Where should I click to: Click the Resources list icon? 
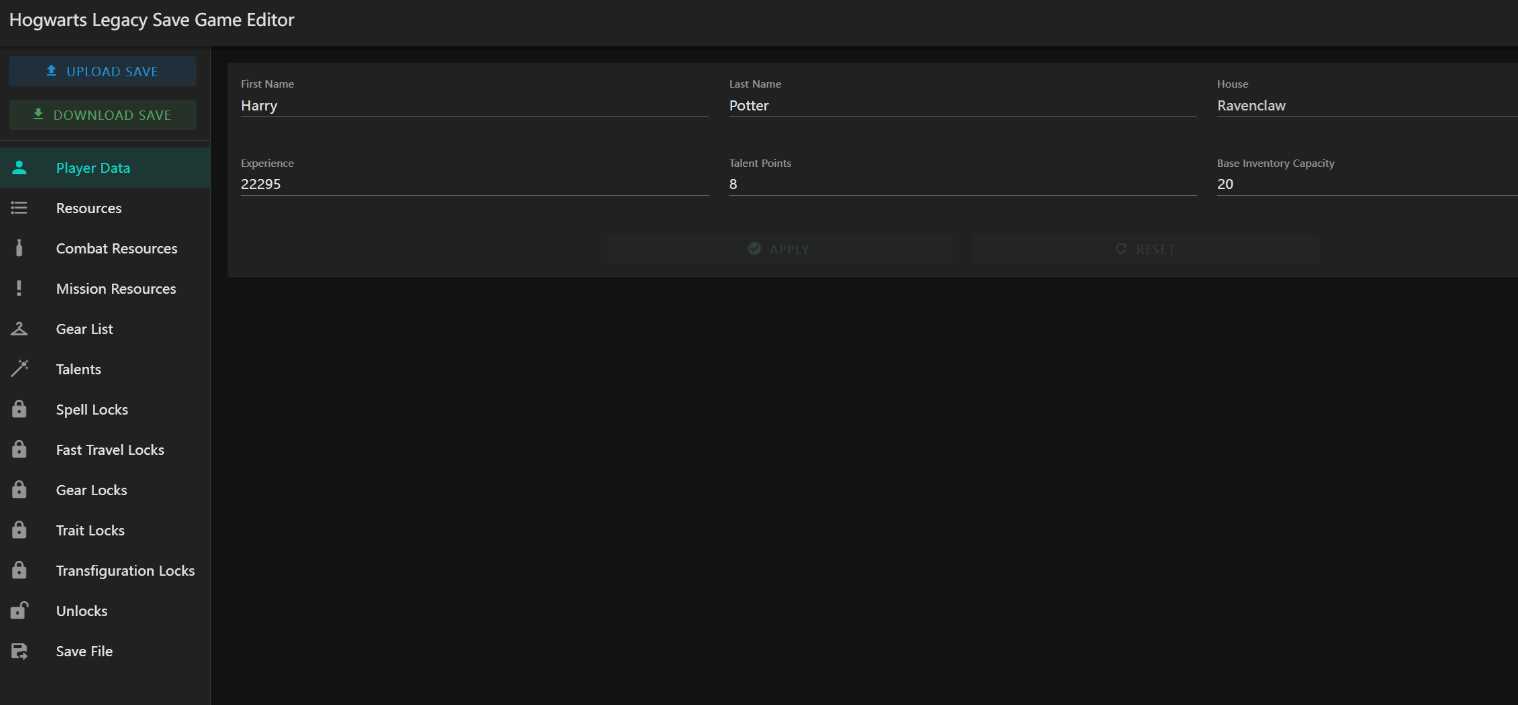[19, 208]
